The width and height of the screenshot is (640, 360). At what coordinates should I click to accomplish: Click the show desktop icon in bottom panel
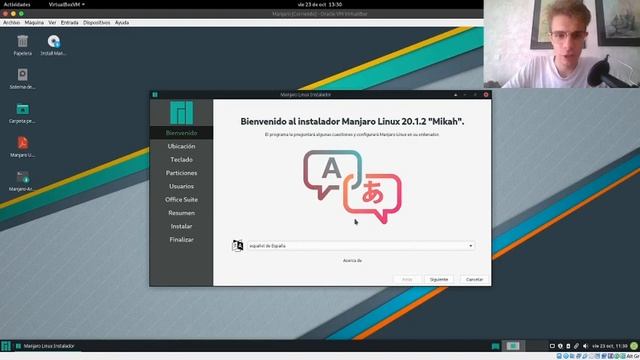[x=496, y=346]
